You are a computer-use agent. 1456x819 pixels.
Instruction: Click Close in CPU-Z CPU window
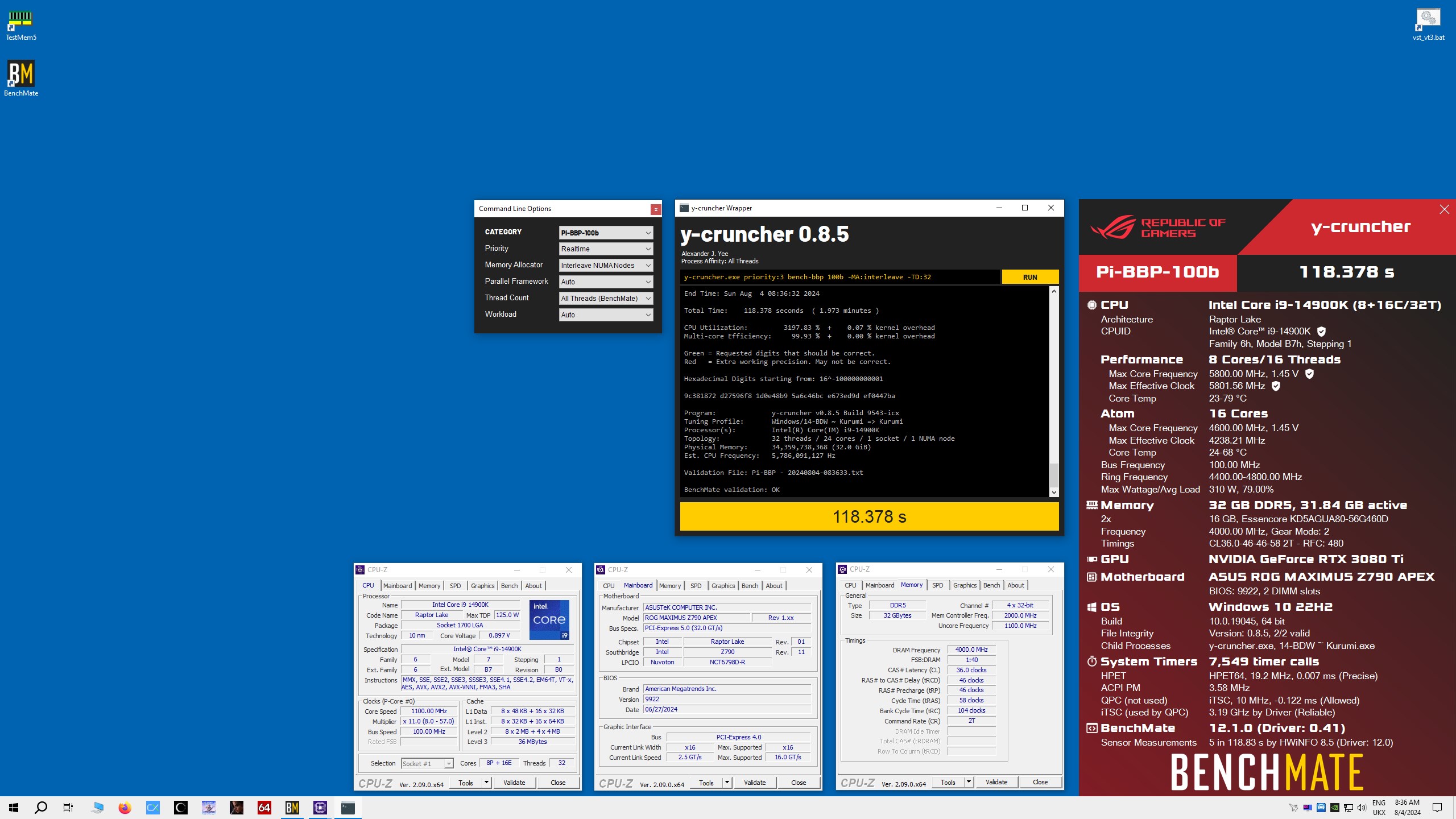pyautogui.click(x=558, y=783)
